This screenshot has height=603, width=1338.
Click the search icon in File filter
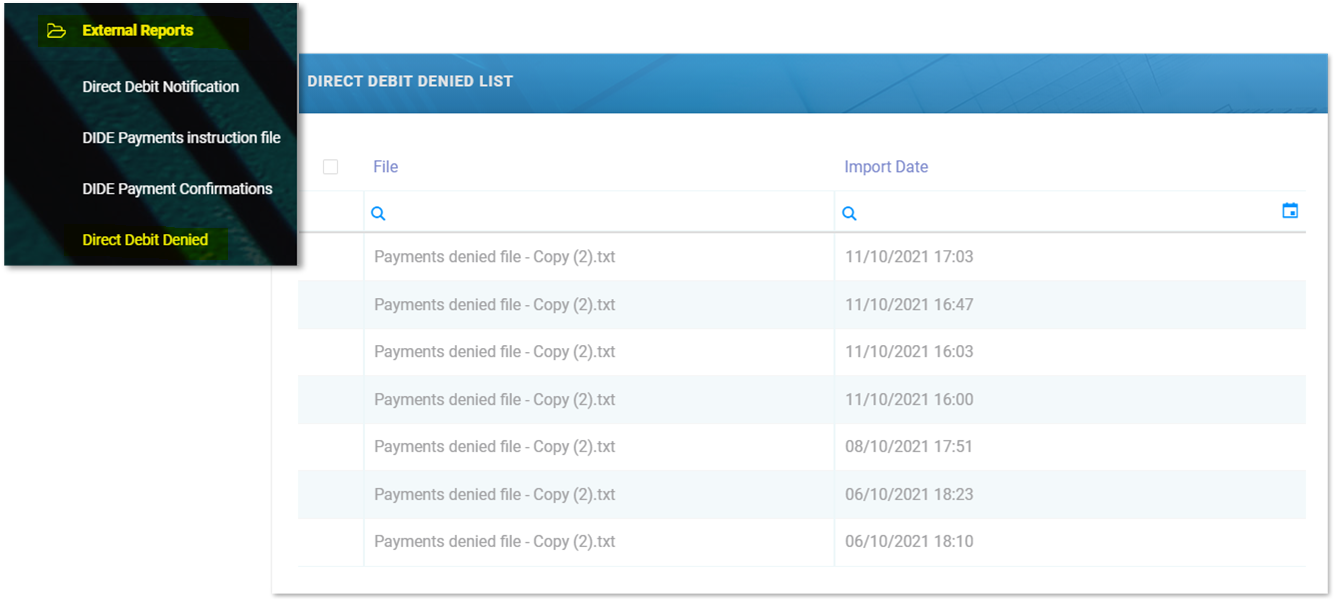coord(378,213)
